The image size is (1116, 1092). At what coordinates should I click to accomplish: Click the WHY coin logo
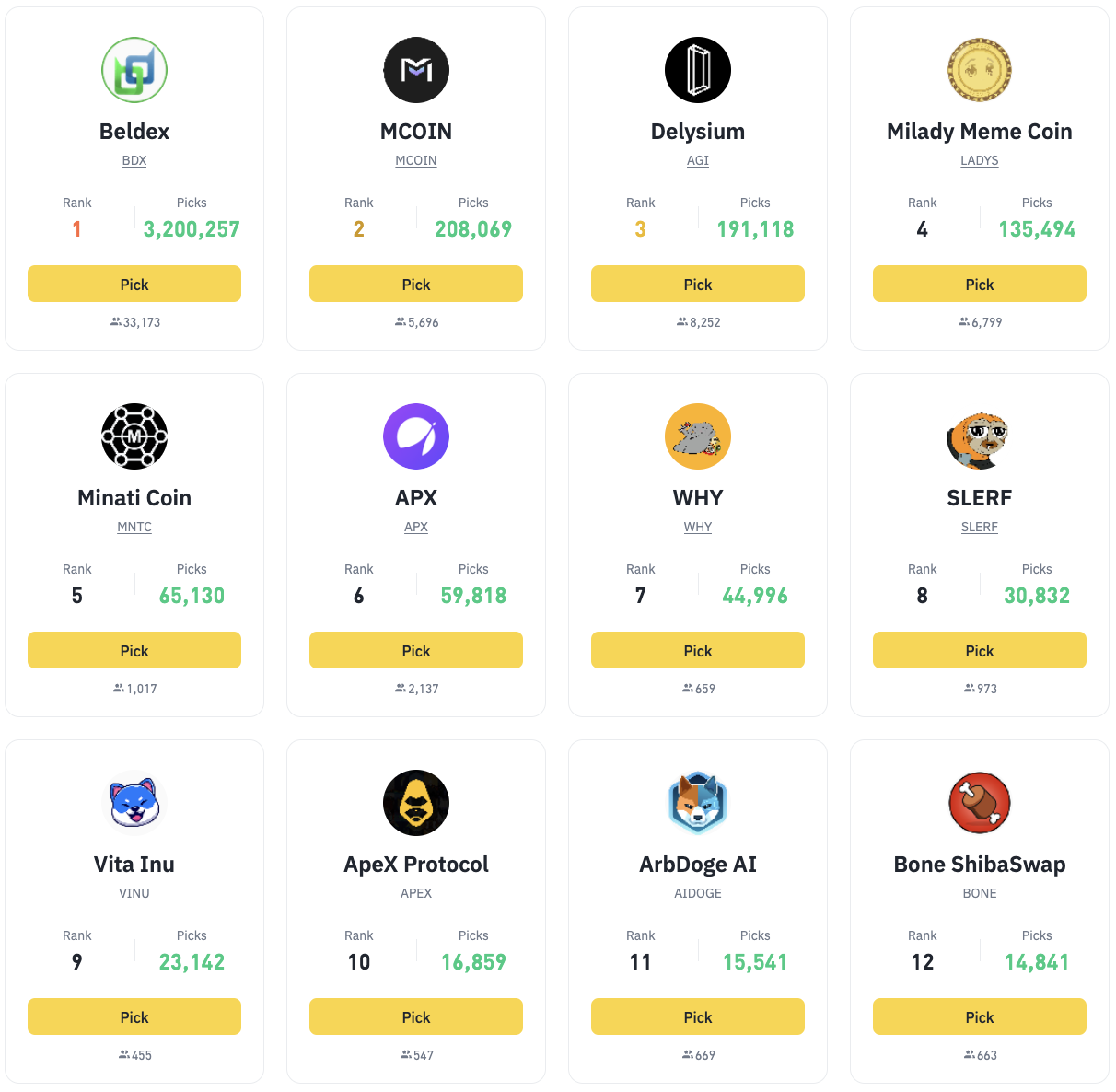698,436
